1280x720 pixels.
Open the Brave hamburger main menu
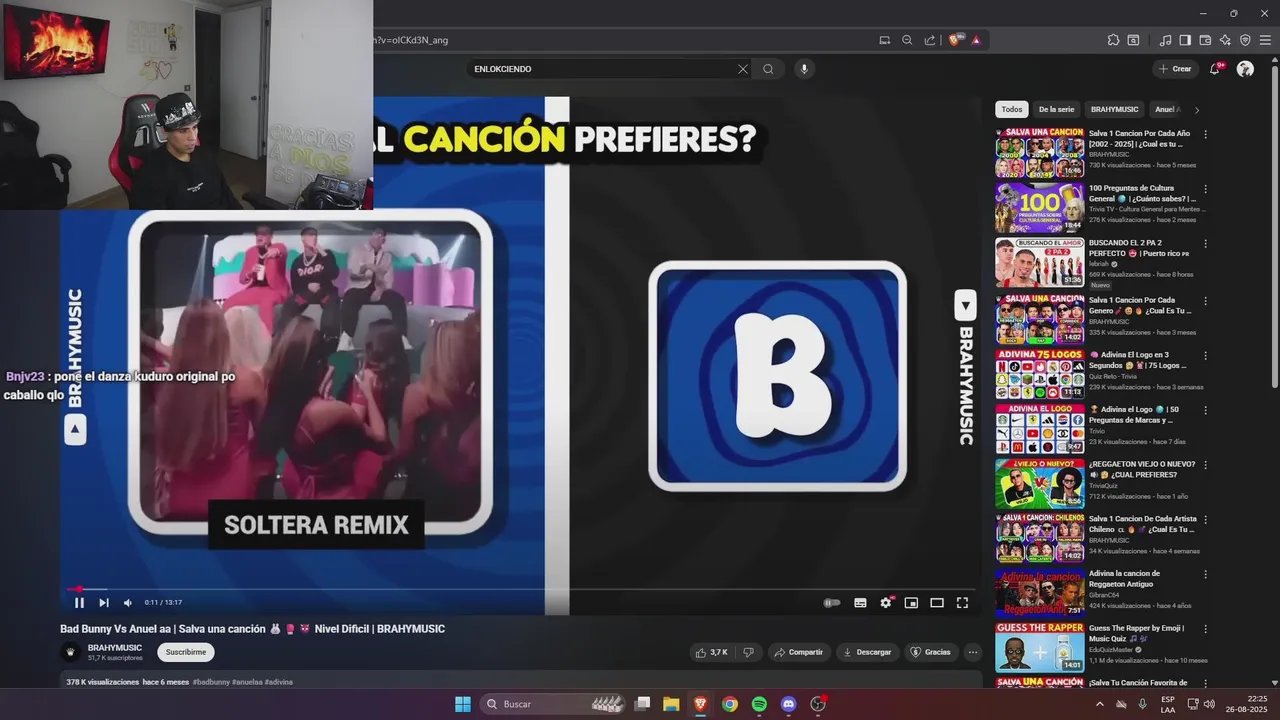coord(1265,40)
